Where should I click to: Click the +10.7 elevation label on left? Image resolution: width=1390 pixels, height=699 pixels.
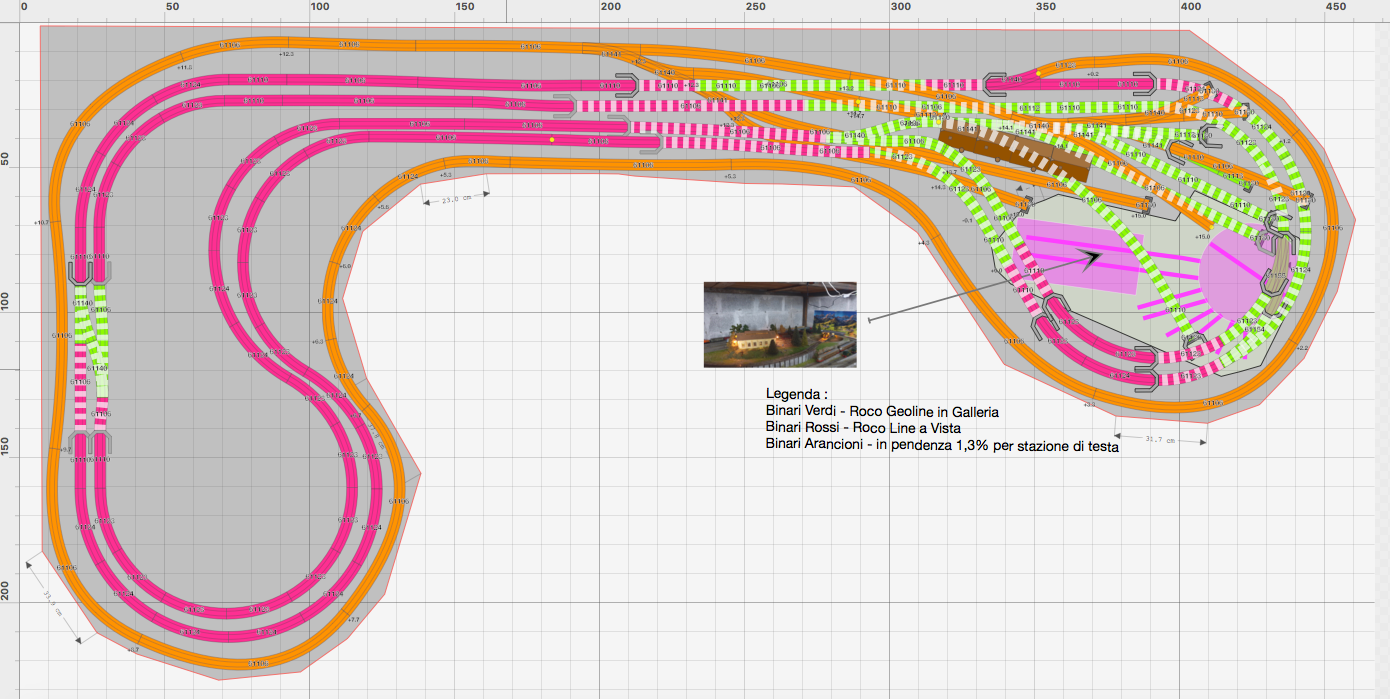point(41,222)
